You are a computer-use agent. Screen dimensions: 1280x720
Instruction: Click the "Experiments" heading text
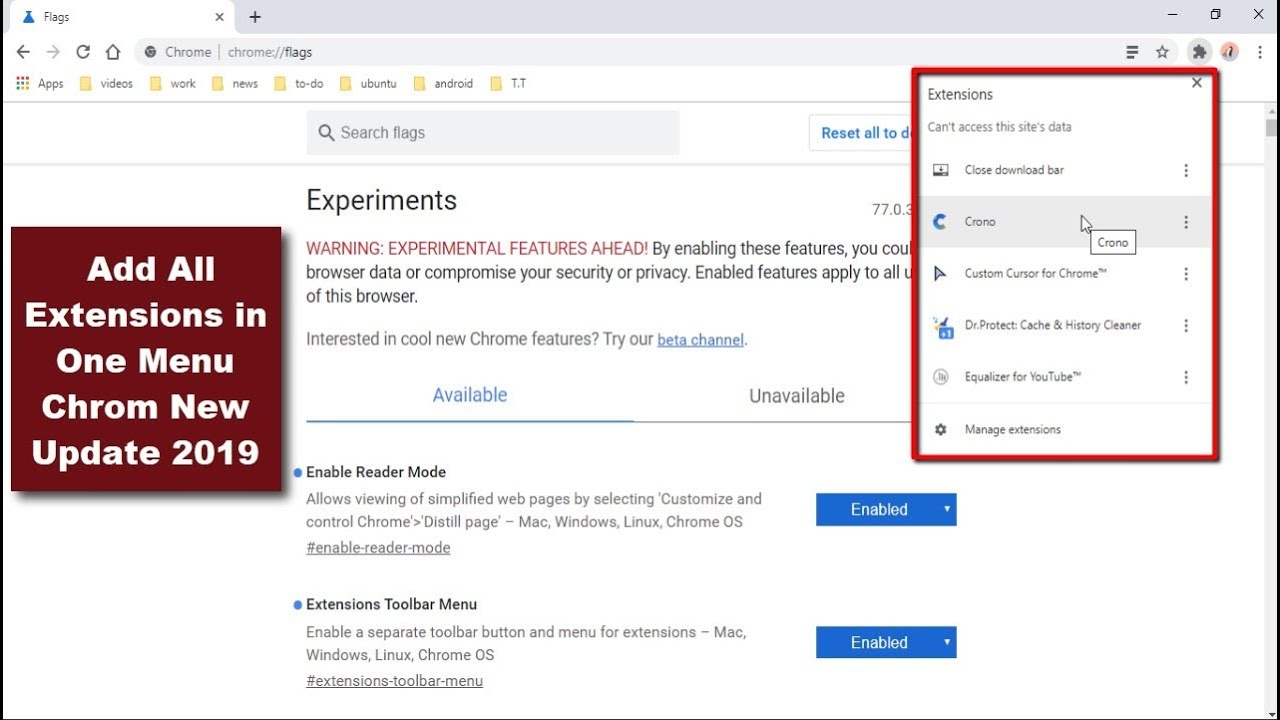pyautogui.click(x=381, y=200)
